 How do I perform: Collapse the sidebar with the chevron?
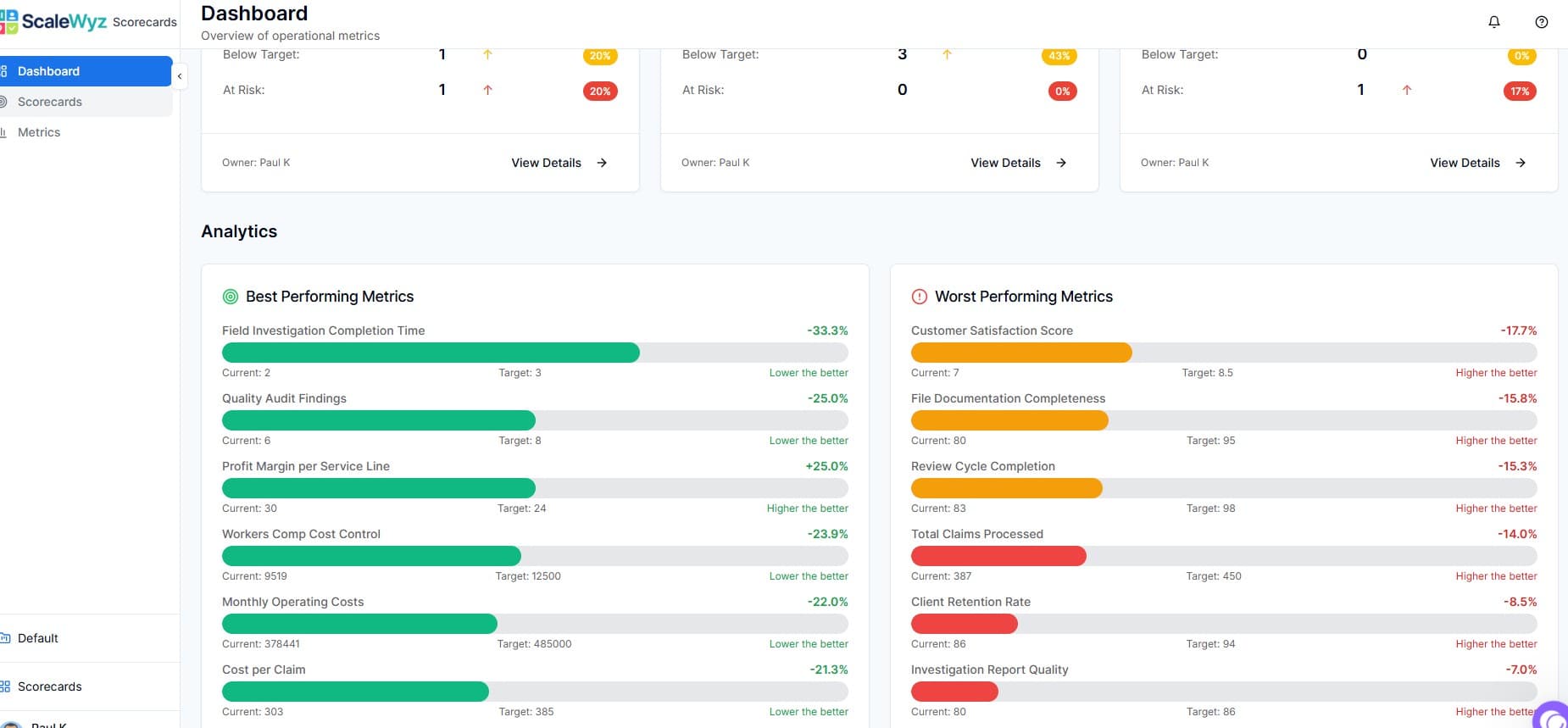(180, 76)
